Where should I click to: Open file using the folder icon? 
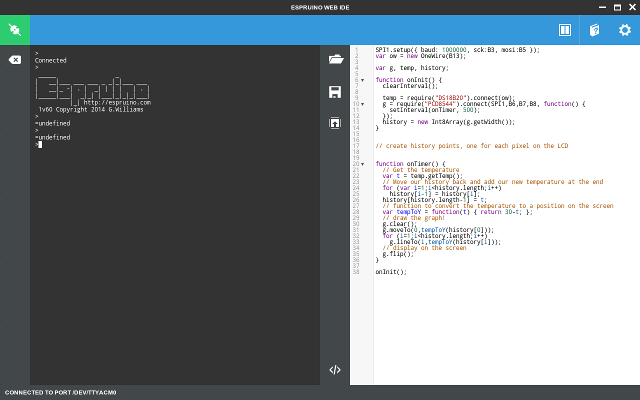336,60
